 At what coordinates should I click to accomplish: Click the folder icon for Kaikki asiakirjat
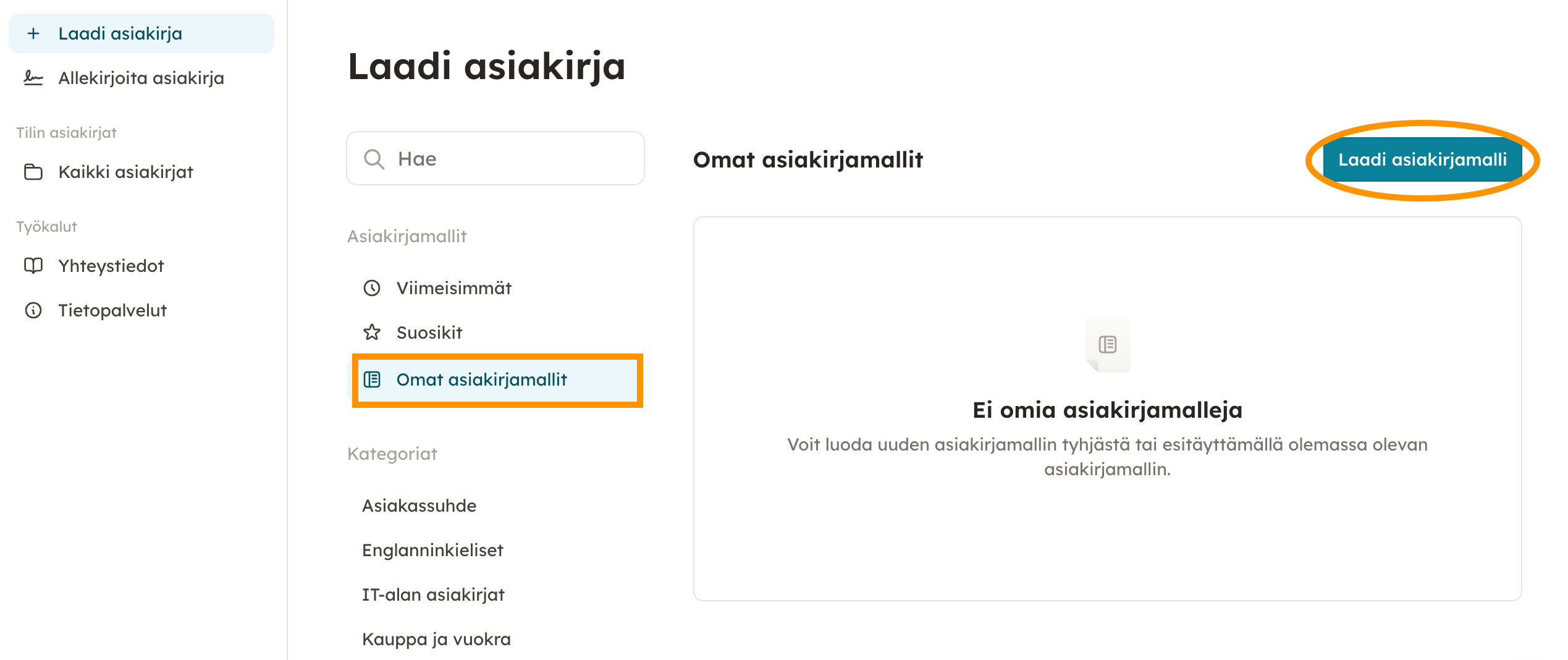[33, 172]
